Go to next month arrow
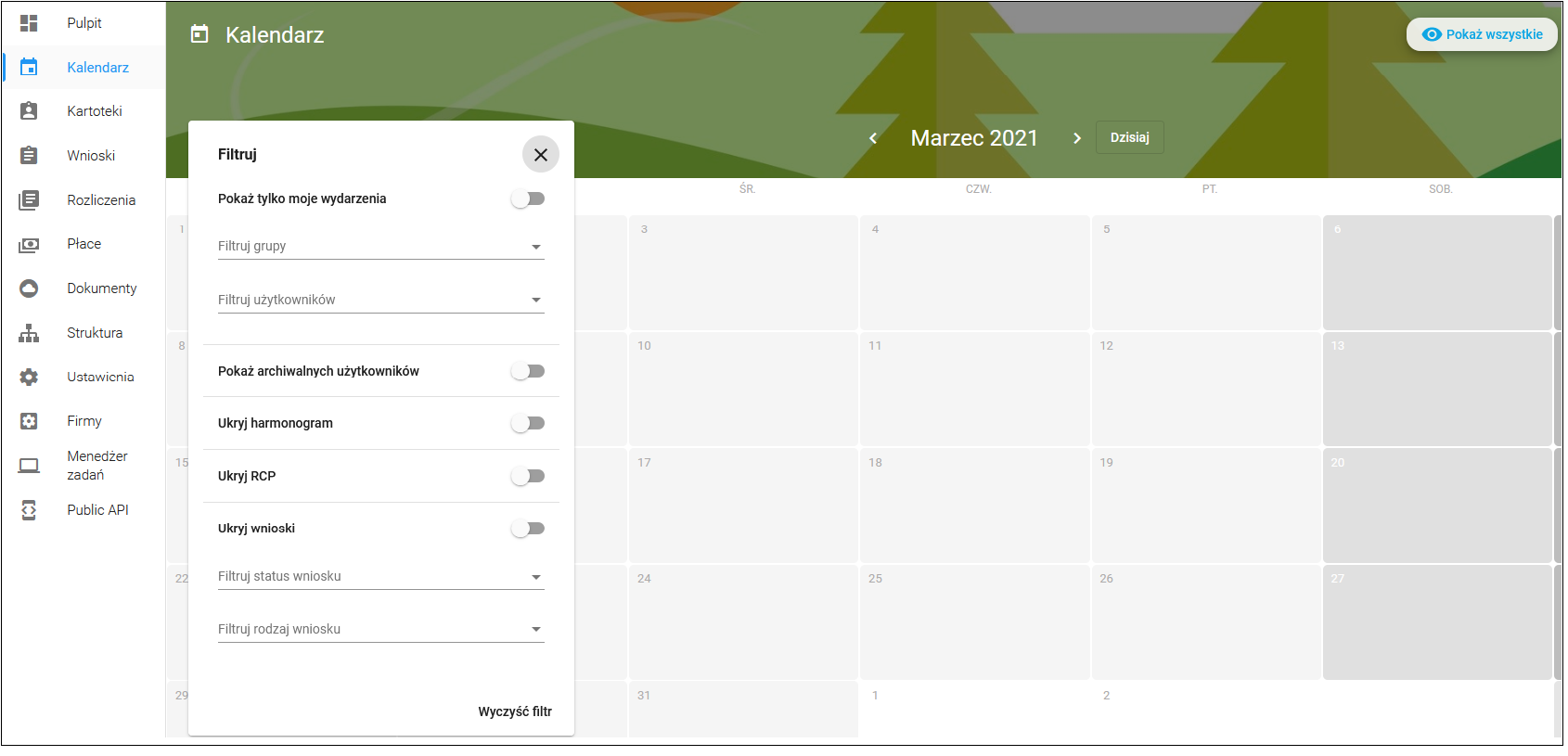The image size is (1568, 756). click(x=1077, y=138)
